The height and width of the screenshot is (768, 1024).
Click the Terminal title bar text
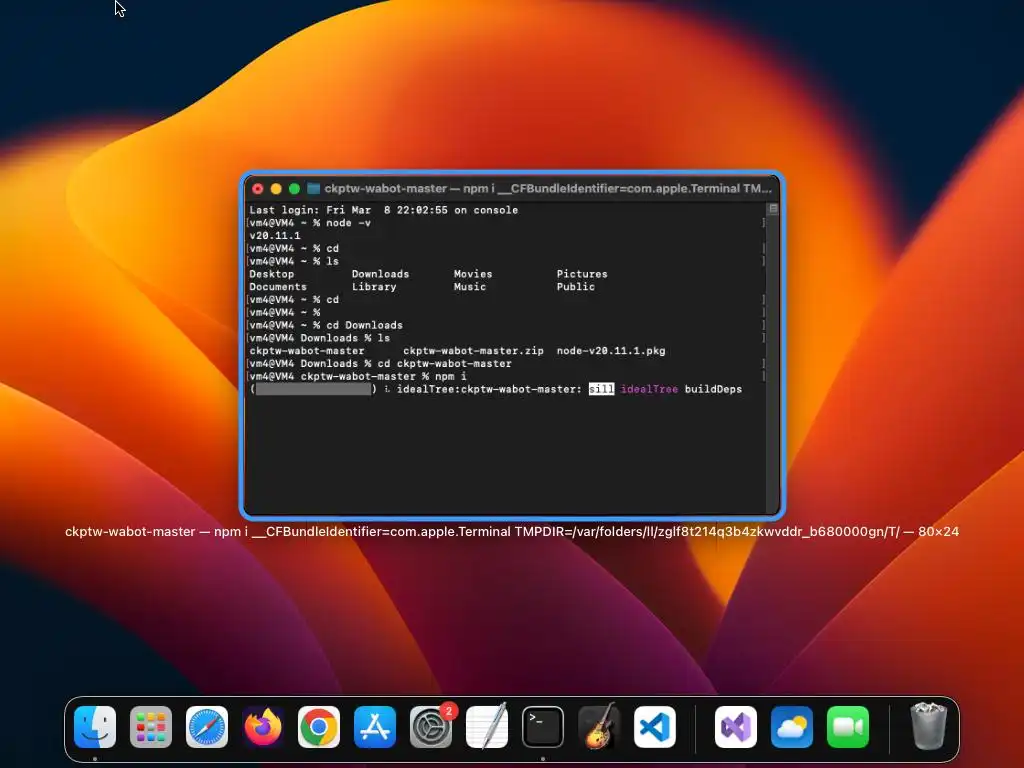(548, 189)
